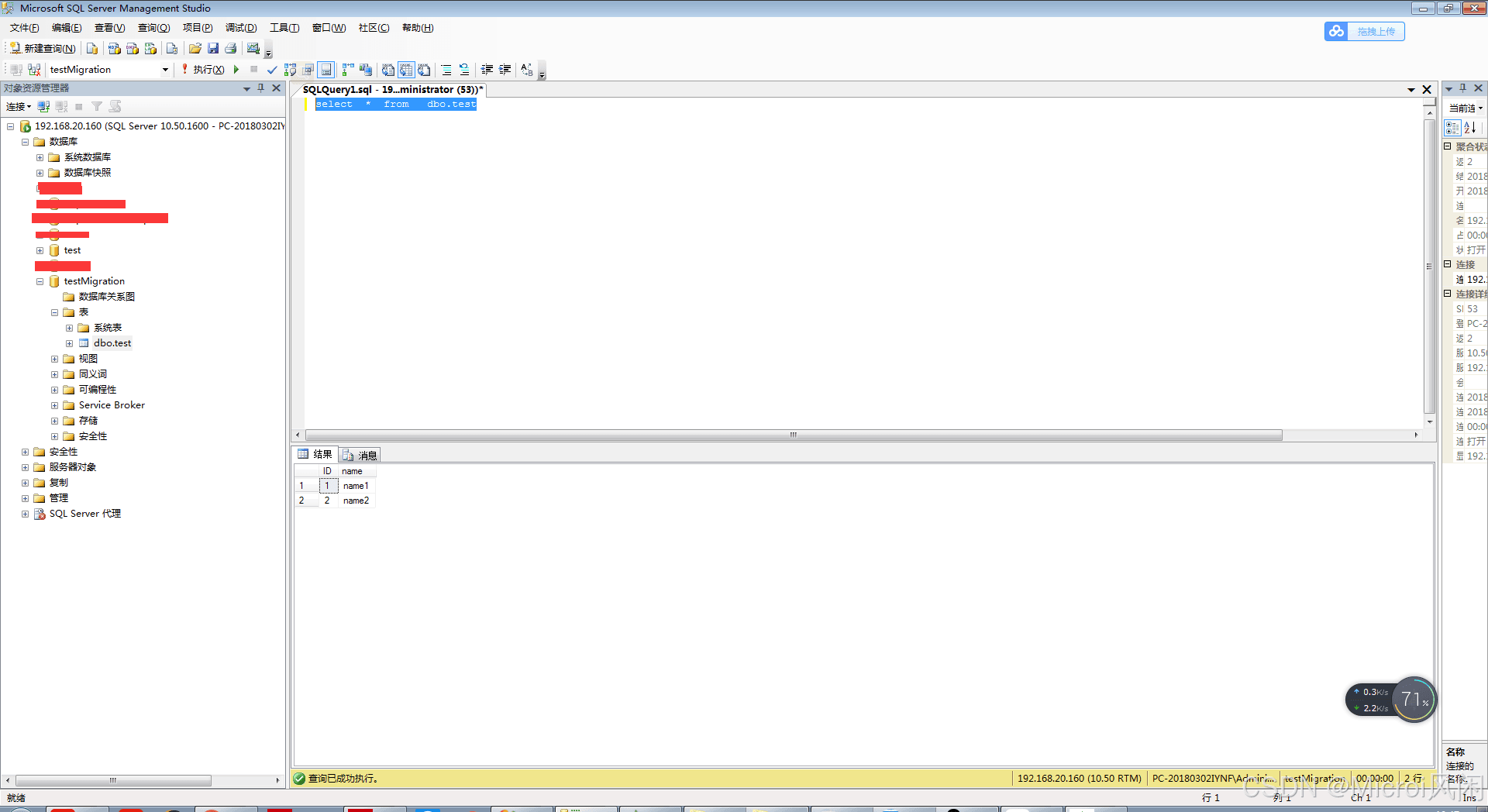This screenshot has width=1488, height=812.
Task: Click the name column header
Action: point(356,471)
